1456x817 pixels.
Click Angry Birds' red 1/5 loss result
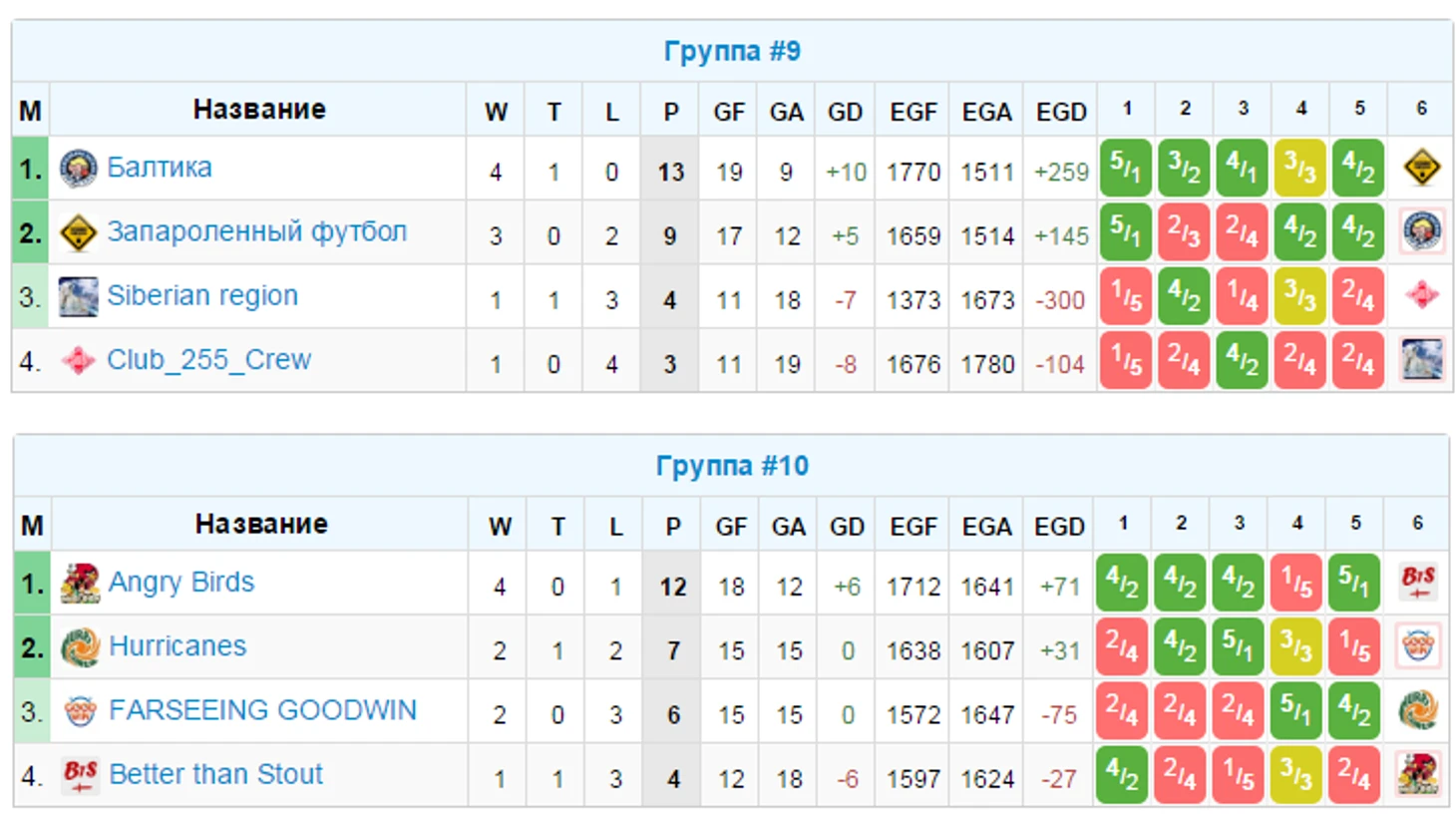pos(1295,583)
